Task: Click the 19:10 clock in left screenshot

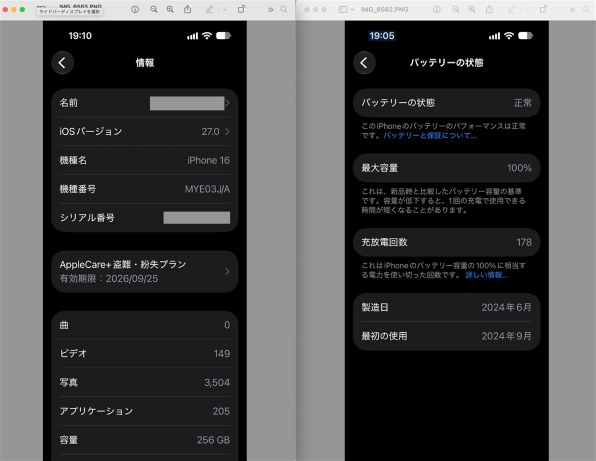Action: pyautogui.click(x=80, y=36)
